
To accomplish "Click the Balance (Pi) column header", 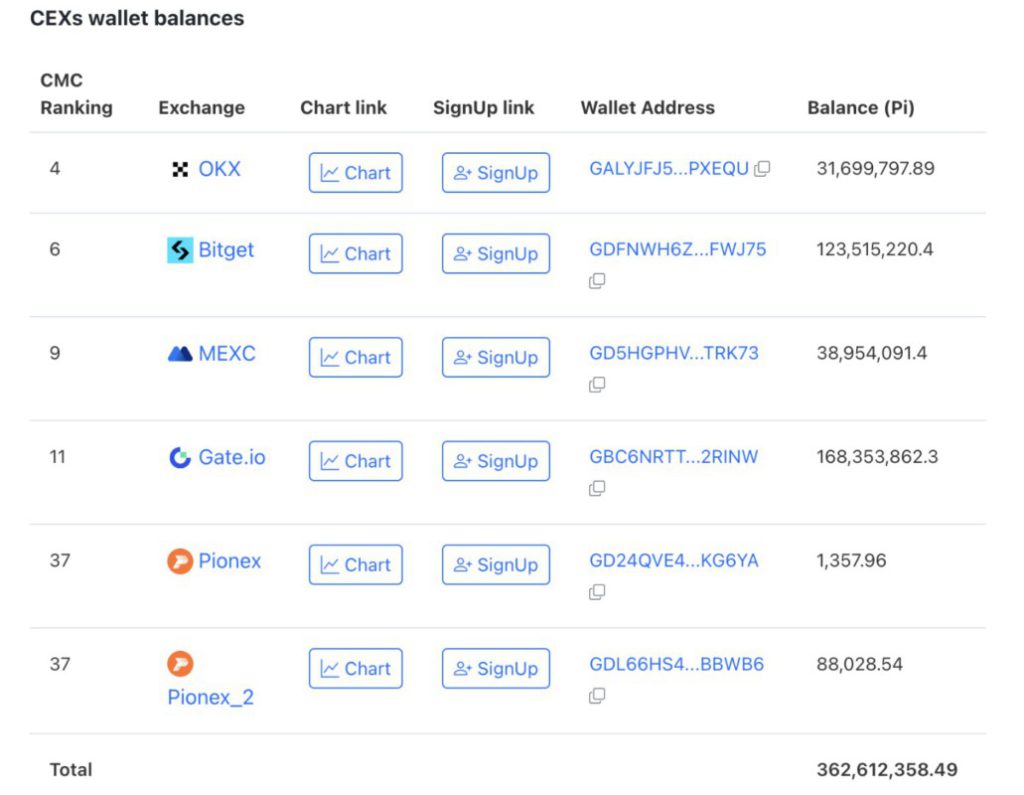I will click(861, 108).
